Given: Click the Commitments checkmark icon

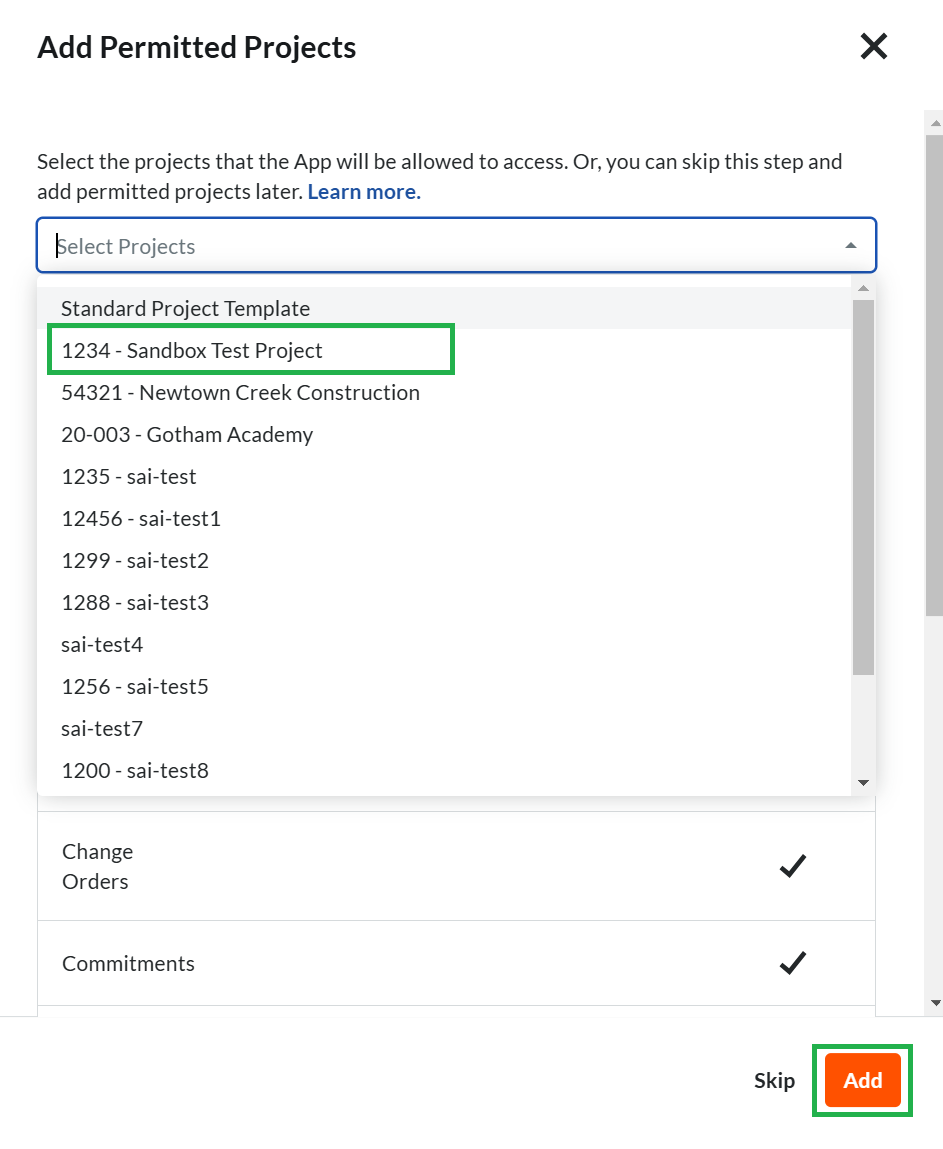Looking at the screenshot, I should click(x=792, y=963).
